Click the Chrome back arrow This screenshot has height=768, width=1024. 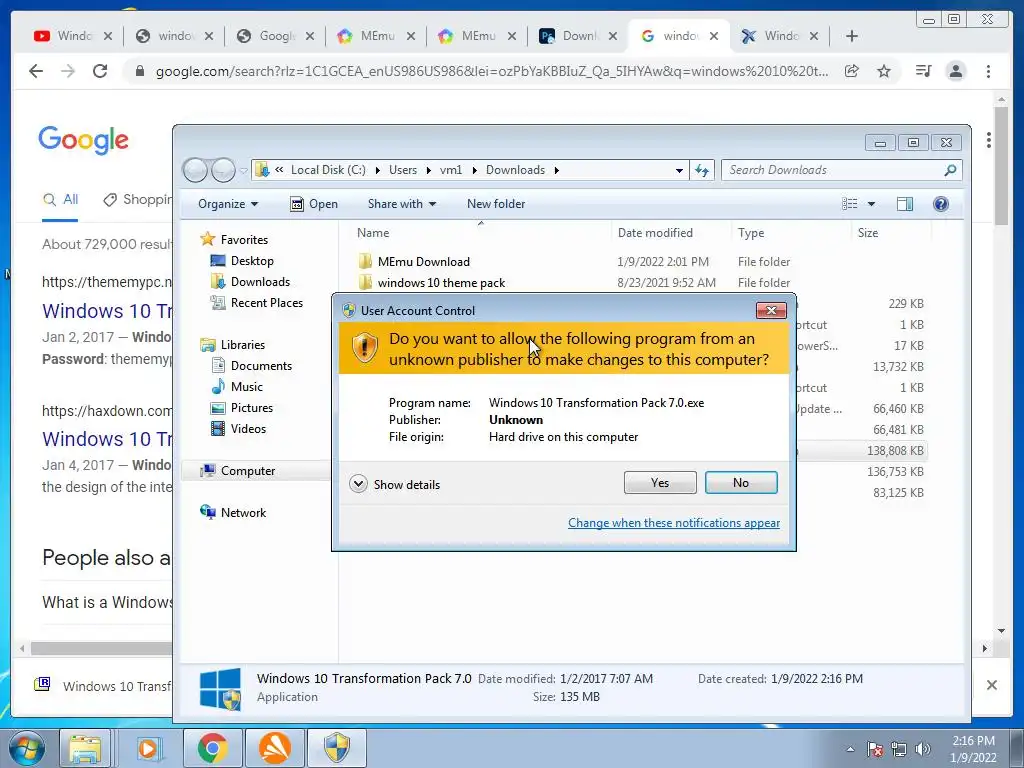[36, 71]
